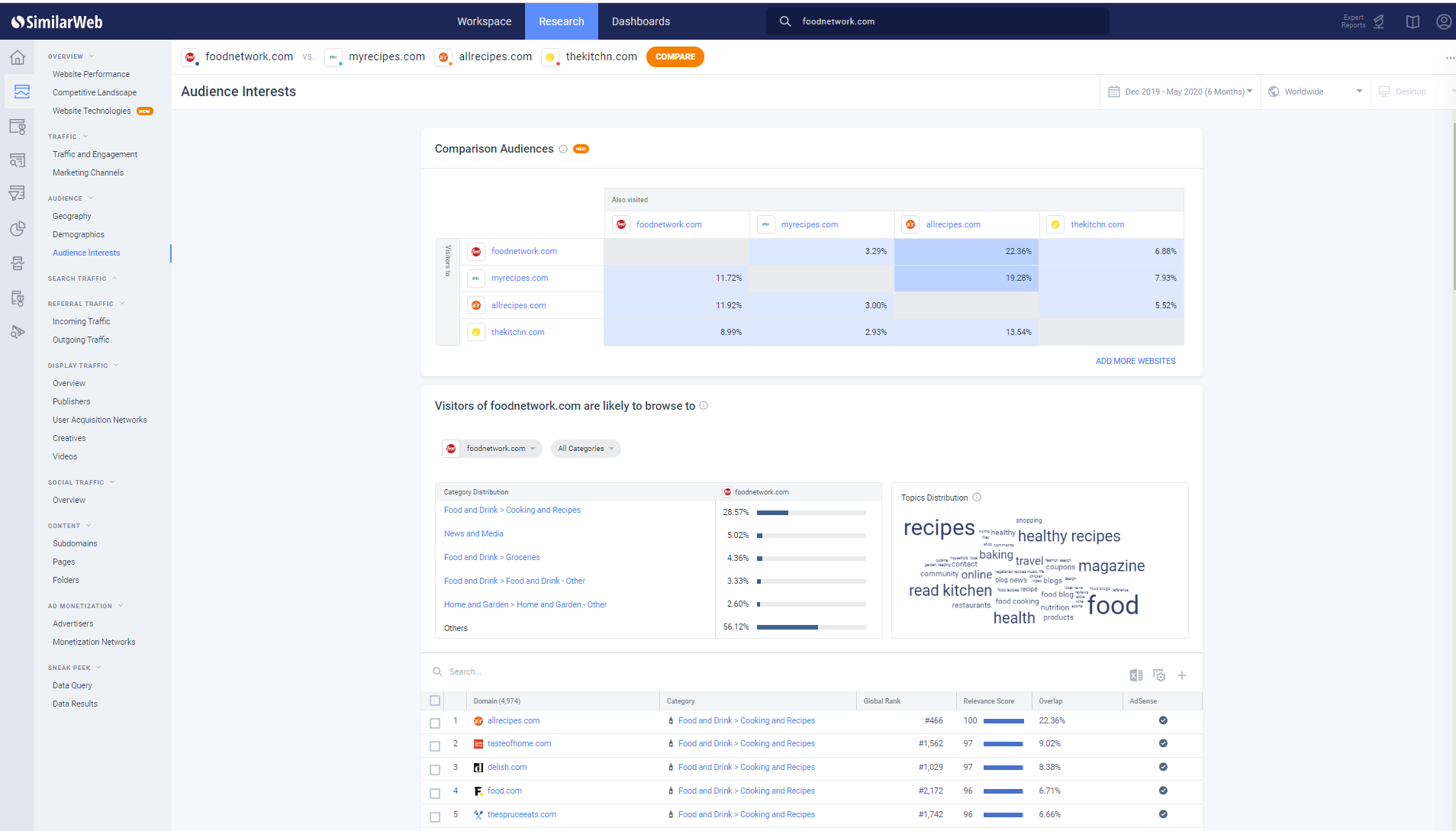Collapse the DISPLAY TRAFFIC sidebar section
The width and height of the screenshot is (1456, 831).
pos(83,366)
